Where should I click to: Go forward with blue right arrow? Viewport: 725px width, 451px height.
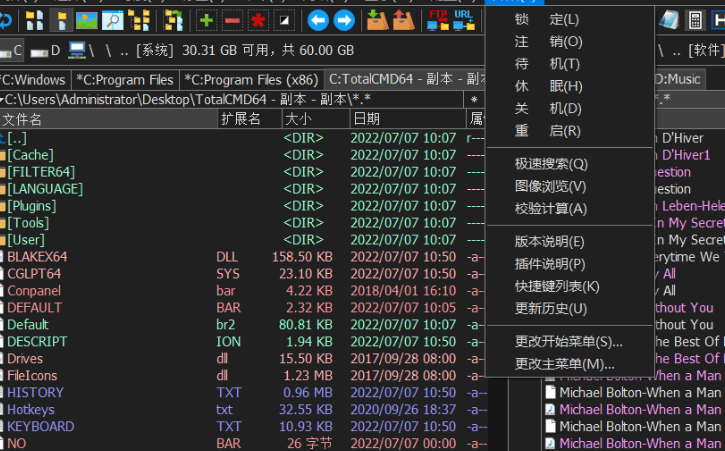coord(344,20)
